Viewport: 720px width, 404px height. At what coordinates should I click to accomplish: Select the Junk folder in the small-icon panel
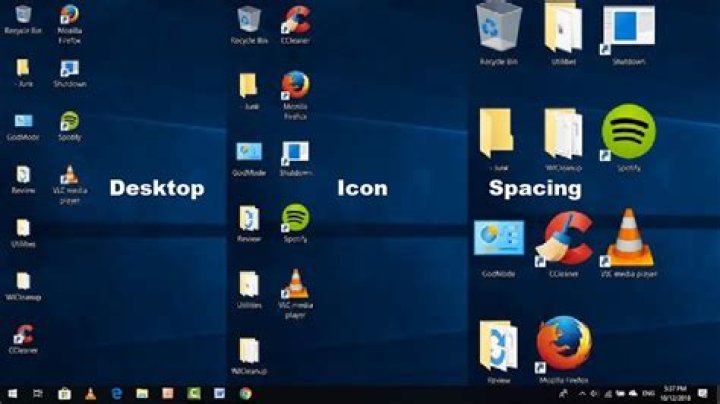point(23,73)
